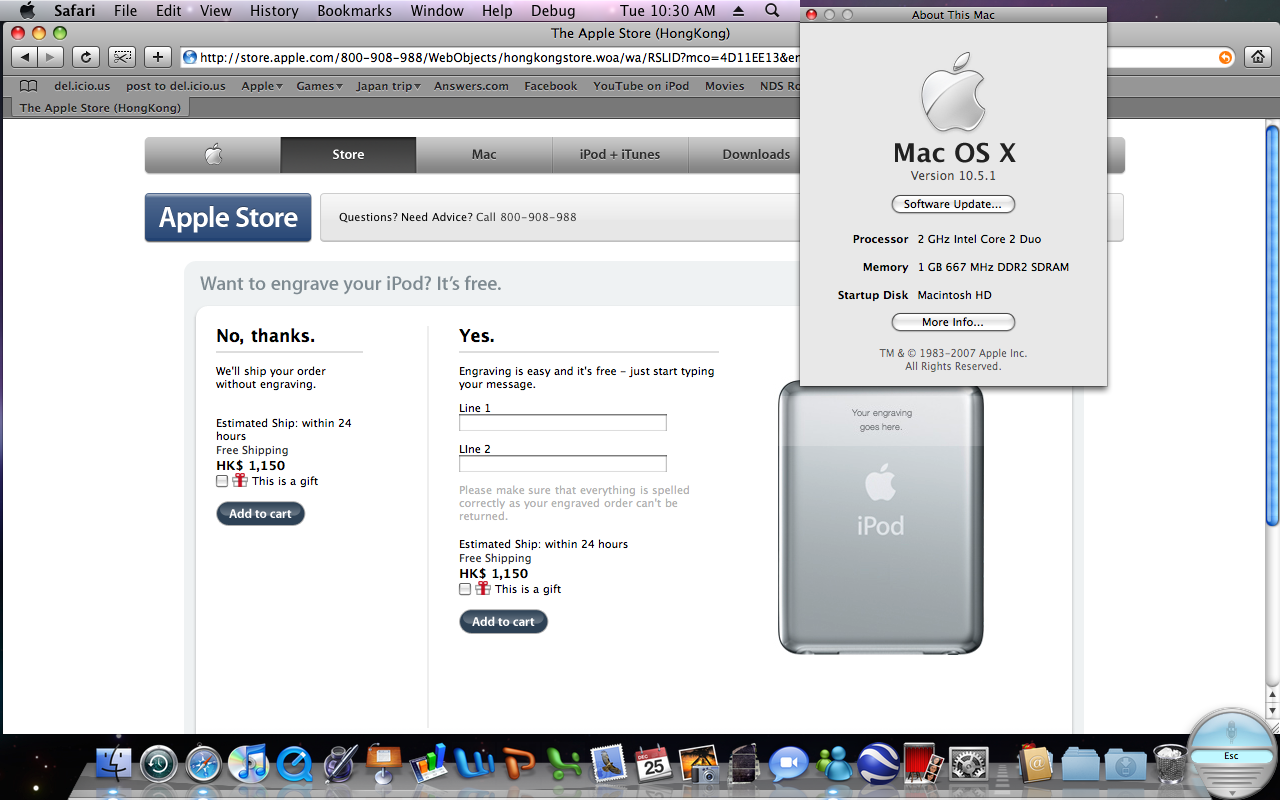Image resolution: width=1280 pixels, height=800 pixels.
Task: Launch Time Machine from the Dock
Action: point(158,765)
